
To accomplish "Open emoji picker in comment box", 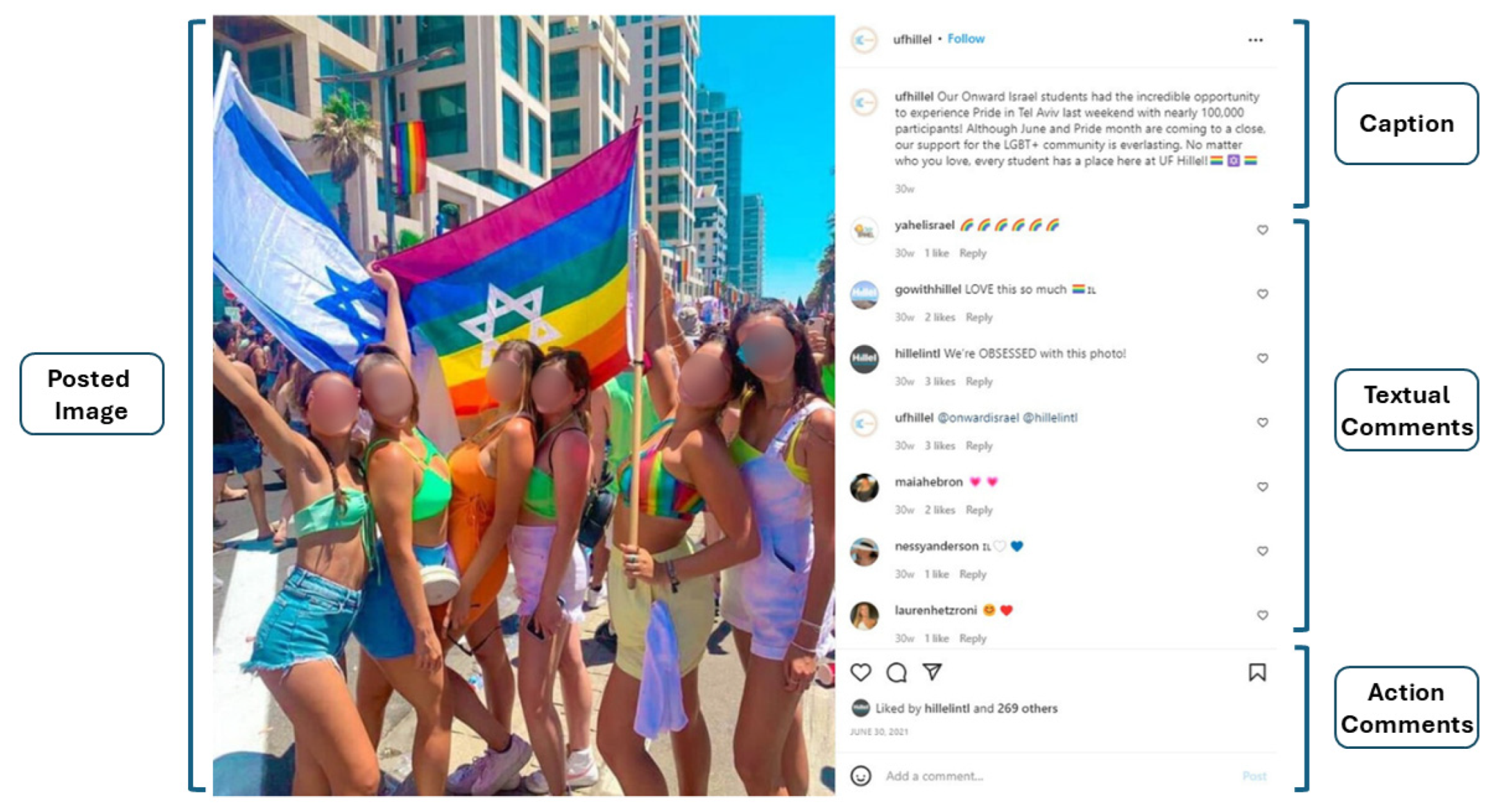I will coord(860,775).
